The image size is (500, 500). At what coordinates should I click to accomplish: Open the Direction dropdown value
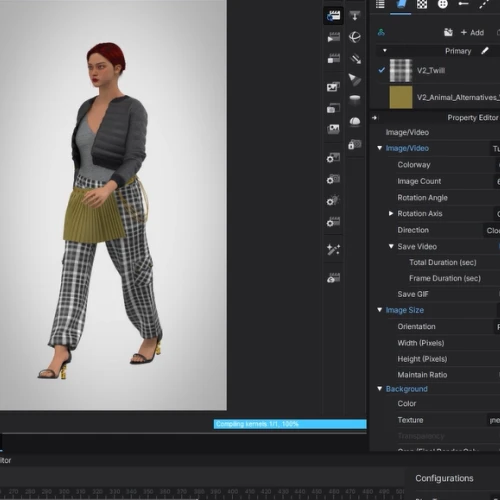pos(492,230)
